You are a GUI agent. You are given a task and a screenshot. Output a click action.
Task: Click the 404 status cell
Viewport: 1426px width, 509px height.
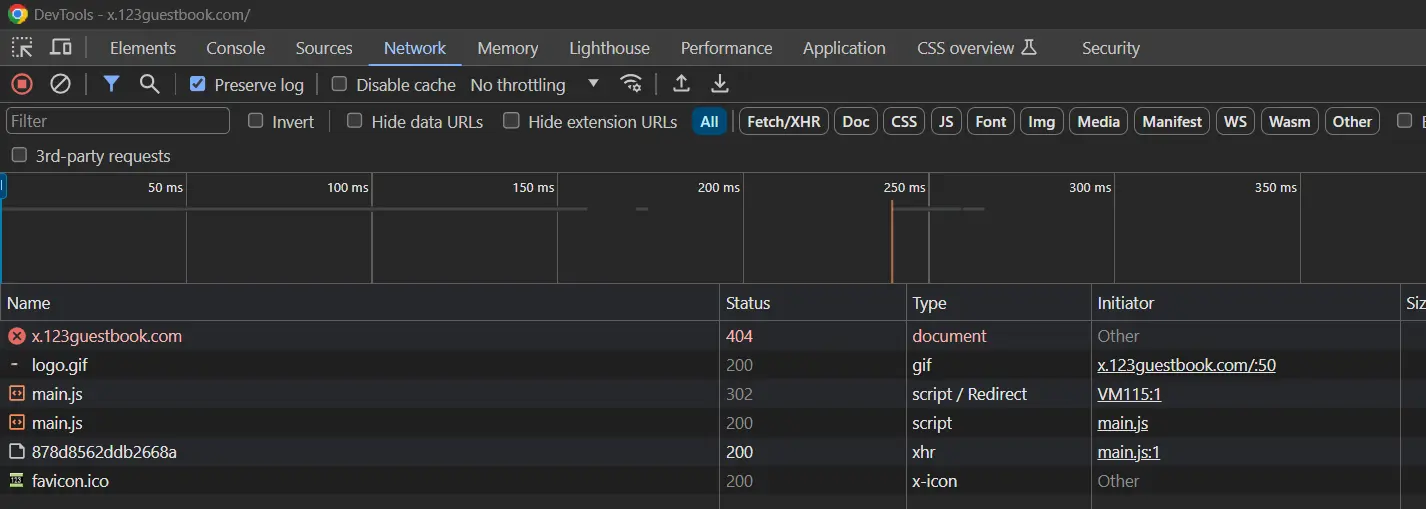pos(813,336)
